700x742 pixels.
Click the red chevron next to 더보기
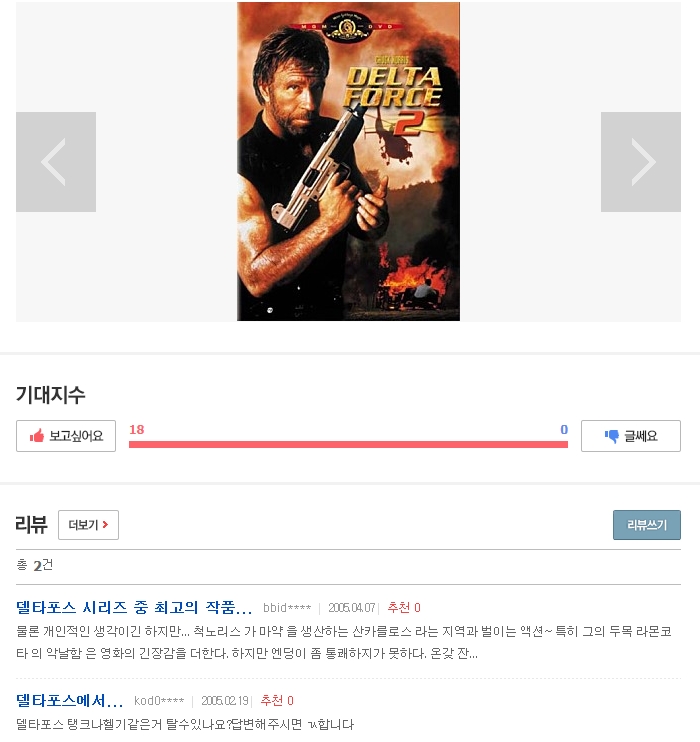[x=106, y=524]
